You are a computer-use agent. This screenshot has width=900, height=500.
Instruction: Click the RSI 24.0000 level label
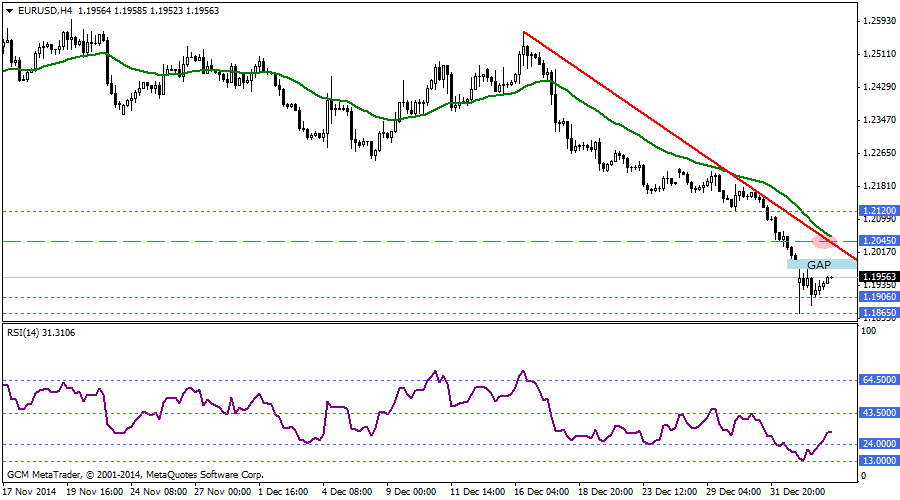(878, 444)
